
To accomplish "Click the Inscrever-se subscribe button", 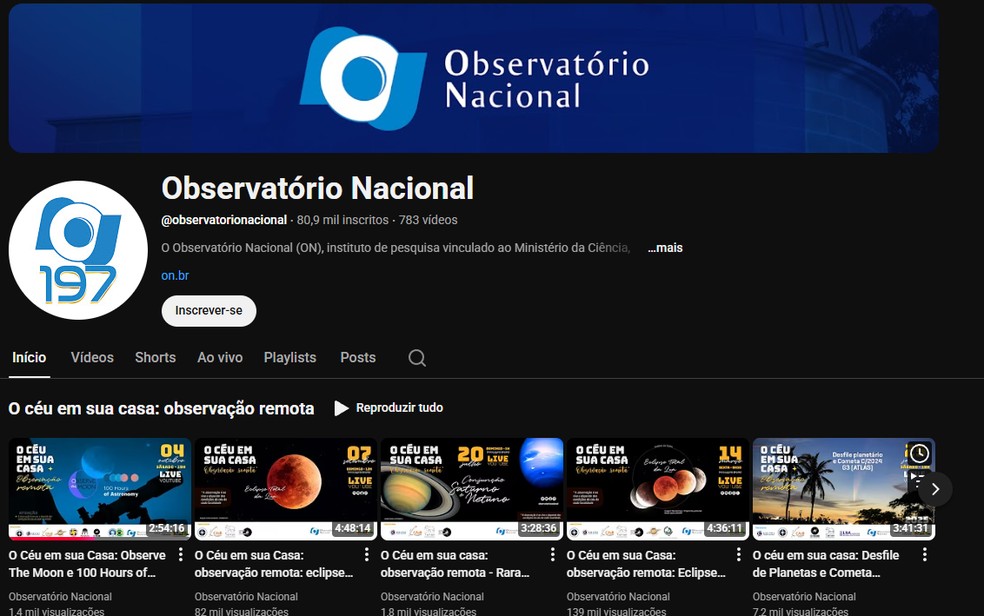I will pyautogui.click(x=209, y=311).
